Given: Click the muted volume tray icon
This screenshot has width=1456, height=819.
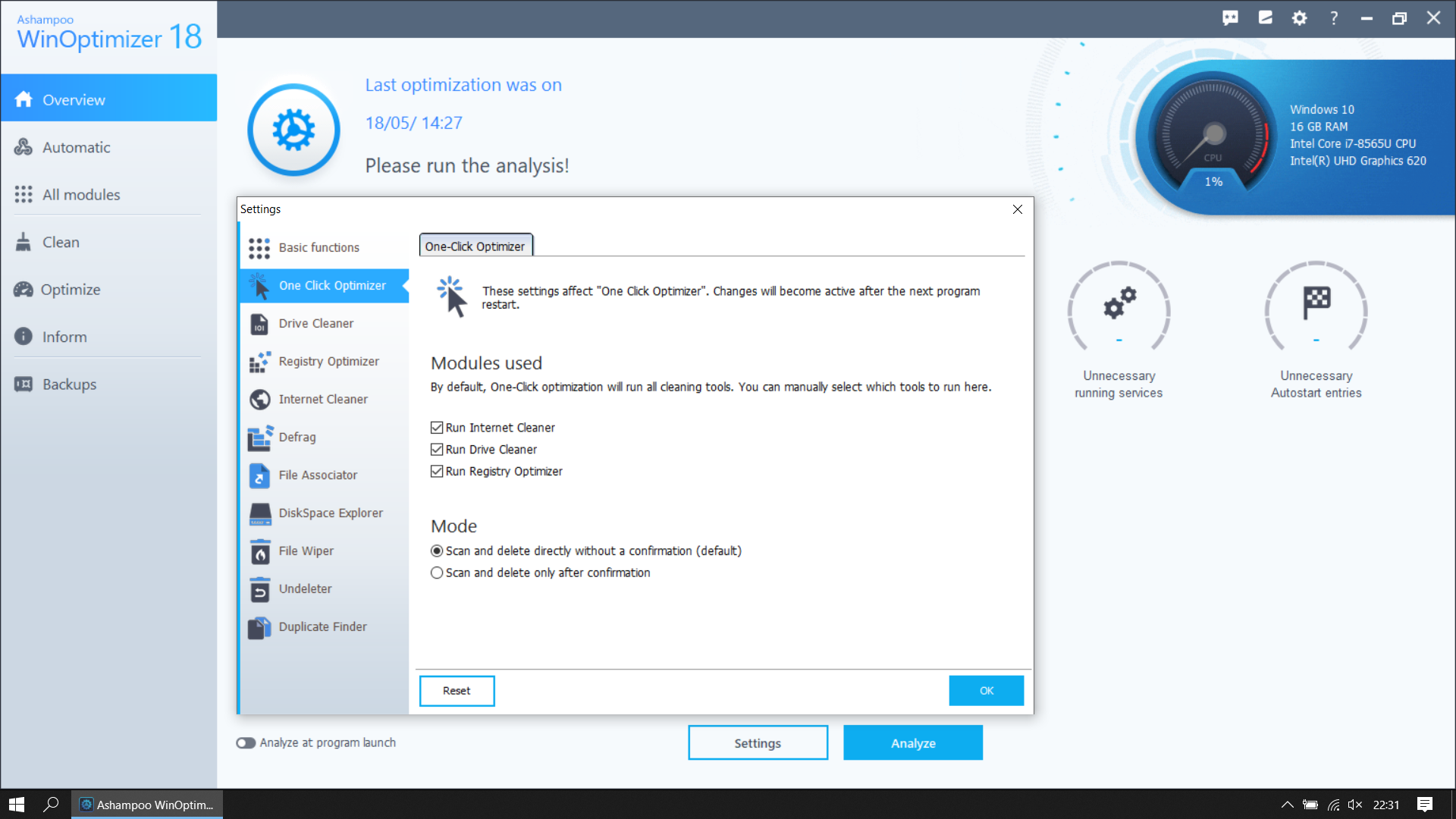Looking at the screenshot, I should tap(1355, 805).
